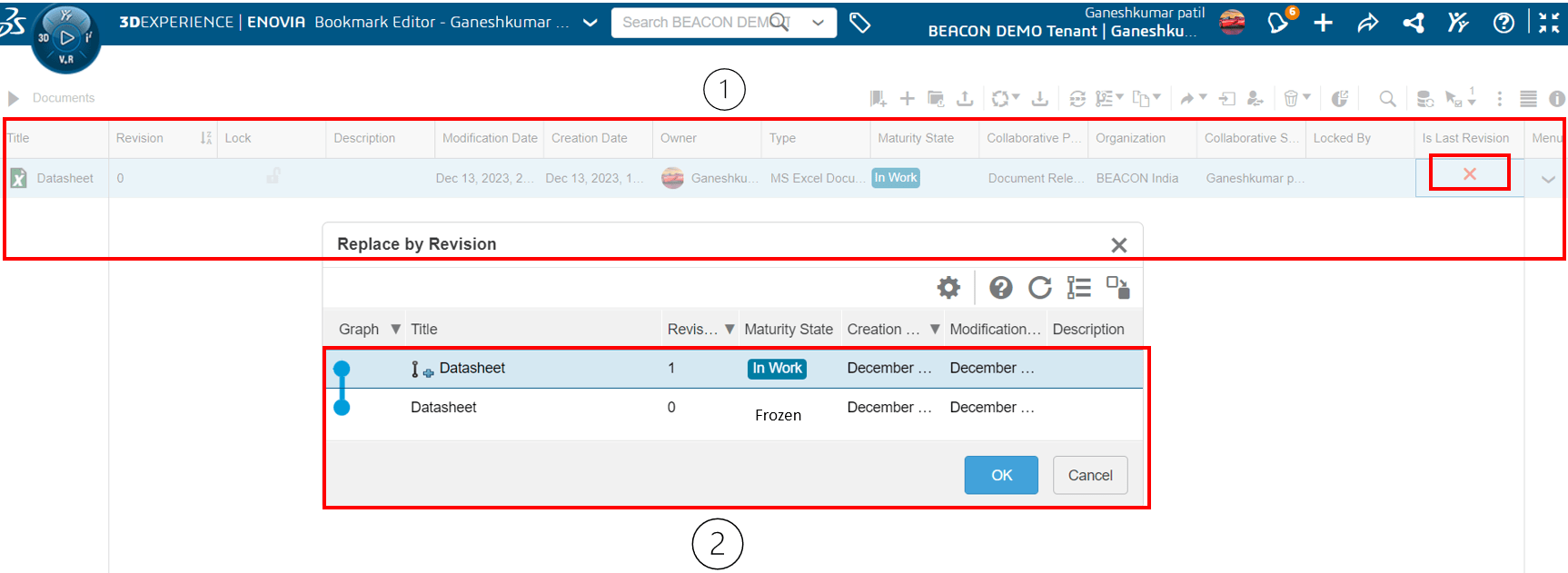
Task: Click the tag (6WTags) icon
Action: [859, 23]
